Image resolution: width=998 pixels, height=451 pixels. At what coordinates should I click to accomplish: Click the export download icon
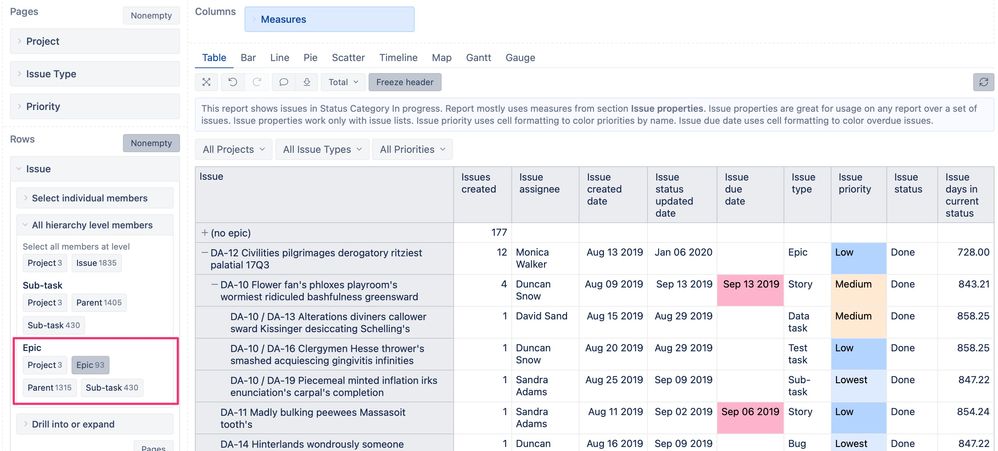[306, 82]
